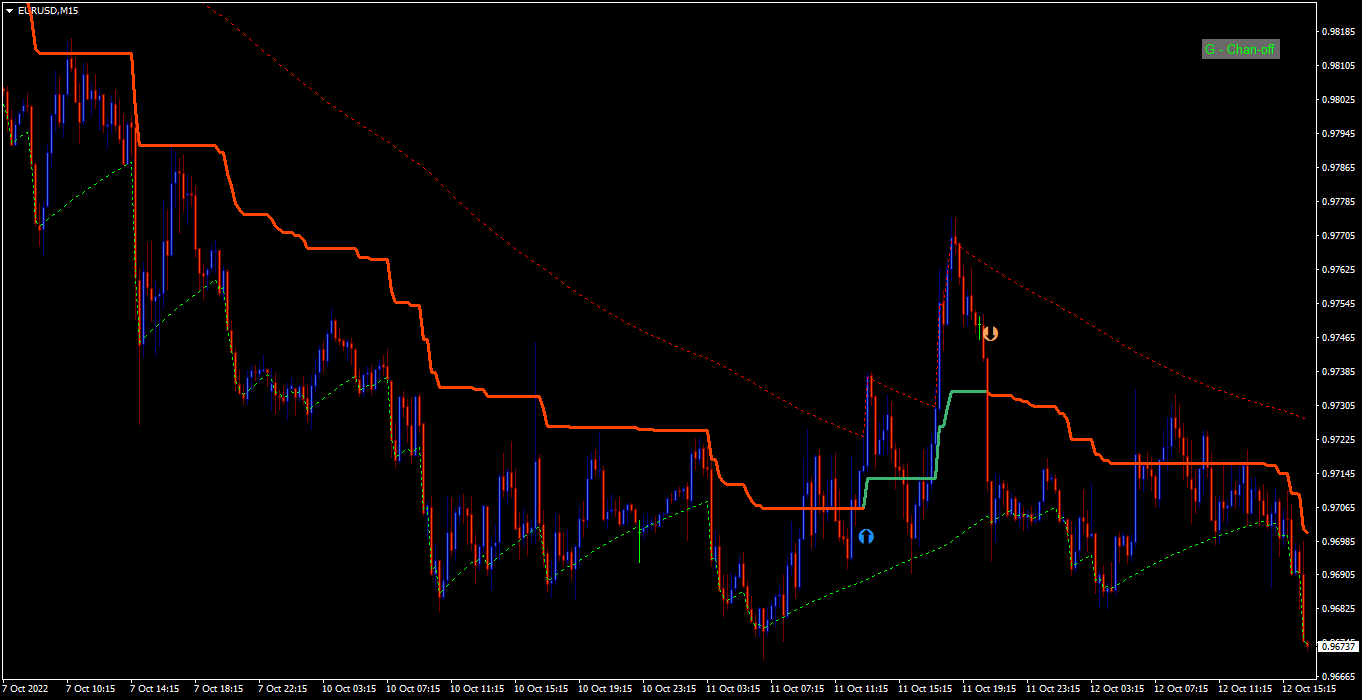Viewport: 1362px width, 700px height.
Task: Click the 11 Oct 03:15 time label
Action: click(x=733, y=689)
